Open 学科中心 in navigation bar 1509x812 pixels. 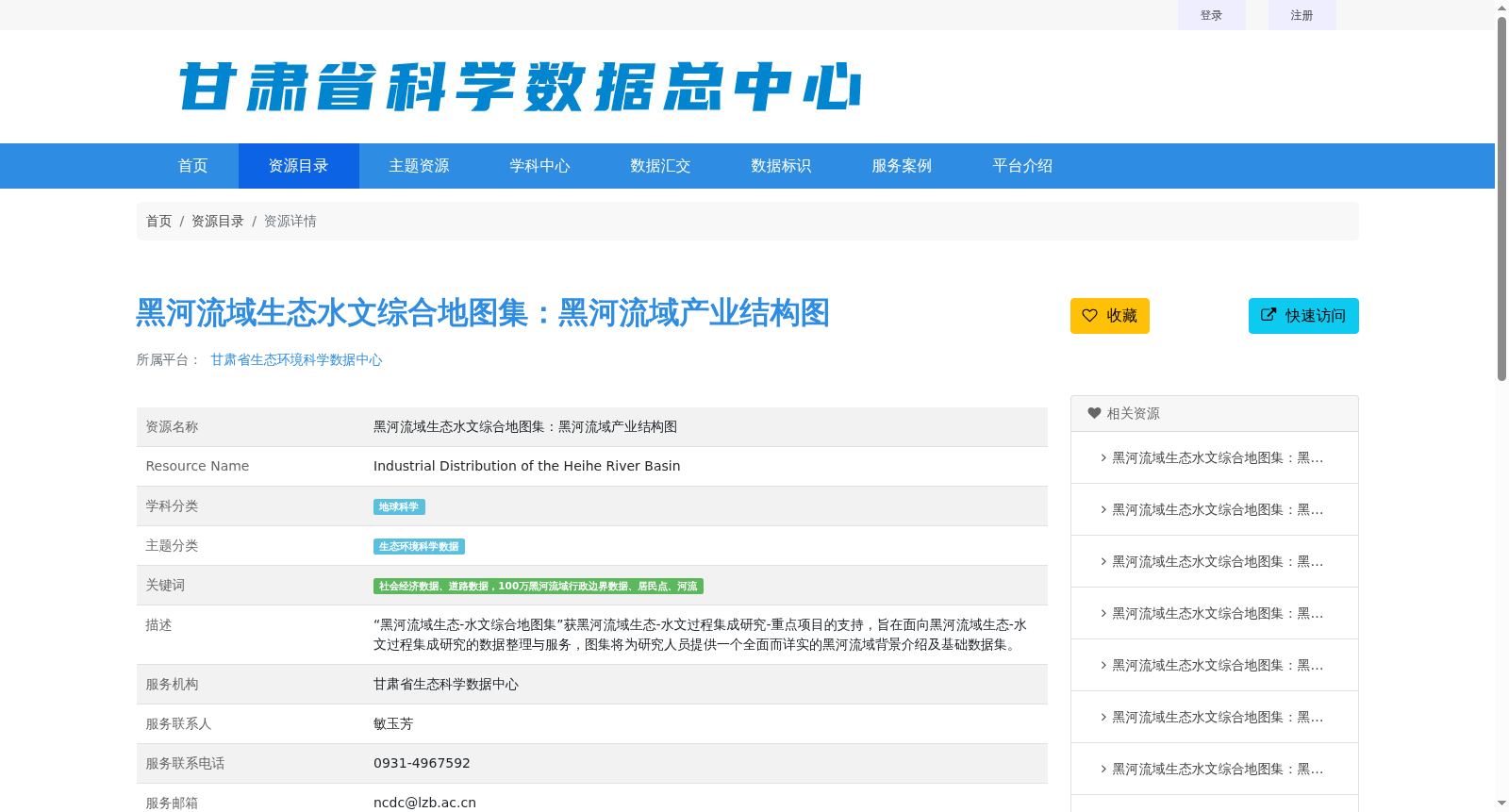539,166
